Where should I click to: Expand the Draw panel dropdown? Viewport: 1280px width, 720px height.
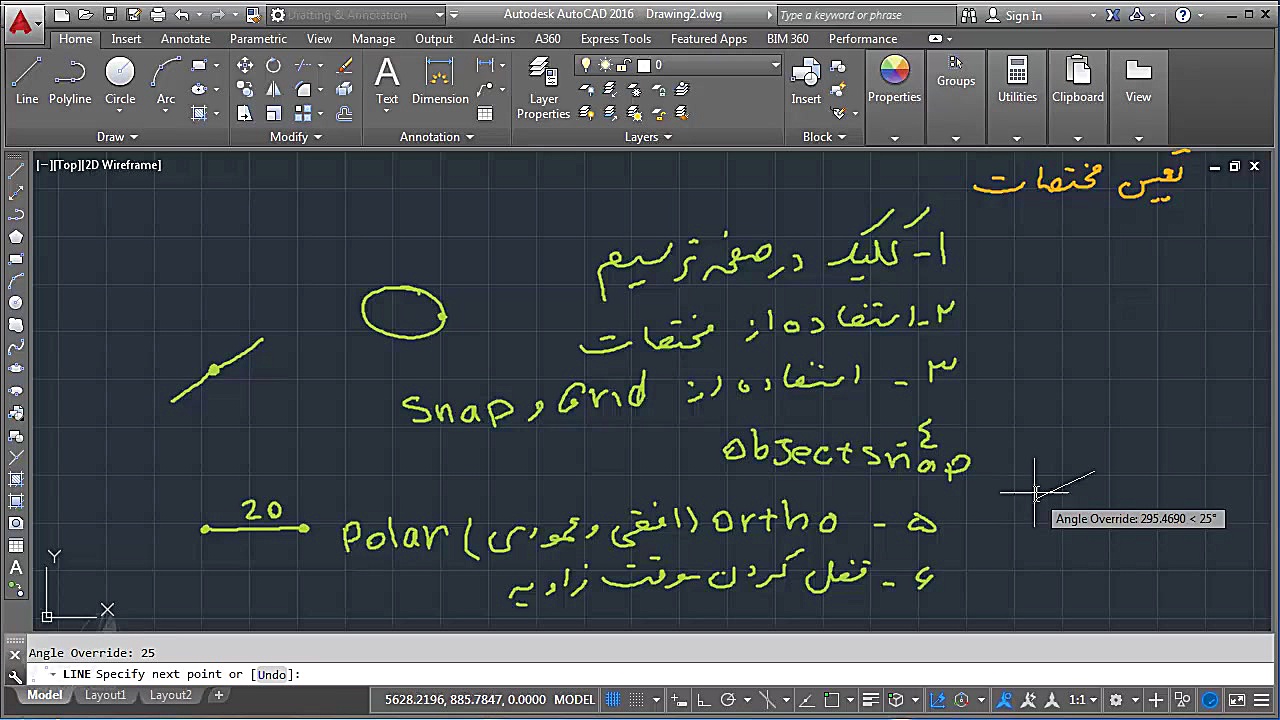coord(136,137)
